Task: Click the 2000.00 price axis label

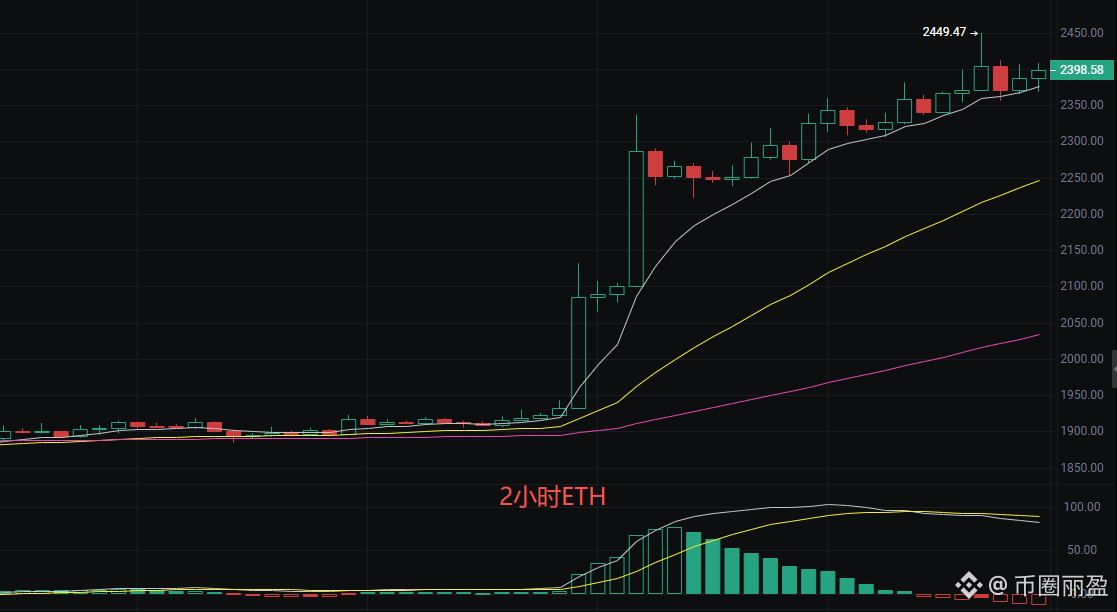Action: pyautogui.click(x=1081, y=358)
